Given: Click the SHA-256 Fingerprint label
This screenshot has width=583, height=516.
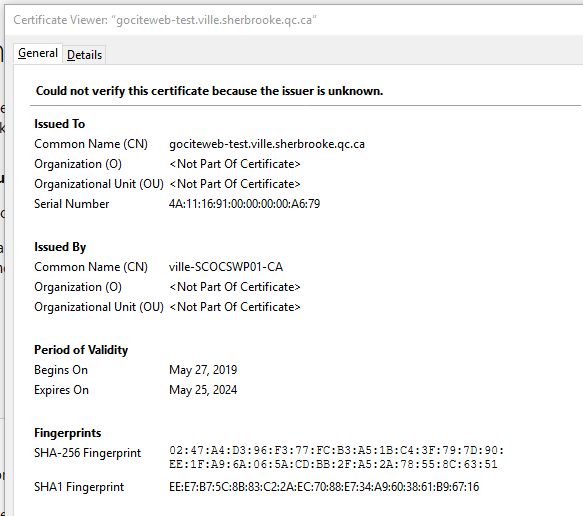Looking at the screenshot, I should pos(88,453).
